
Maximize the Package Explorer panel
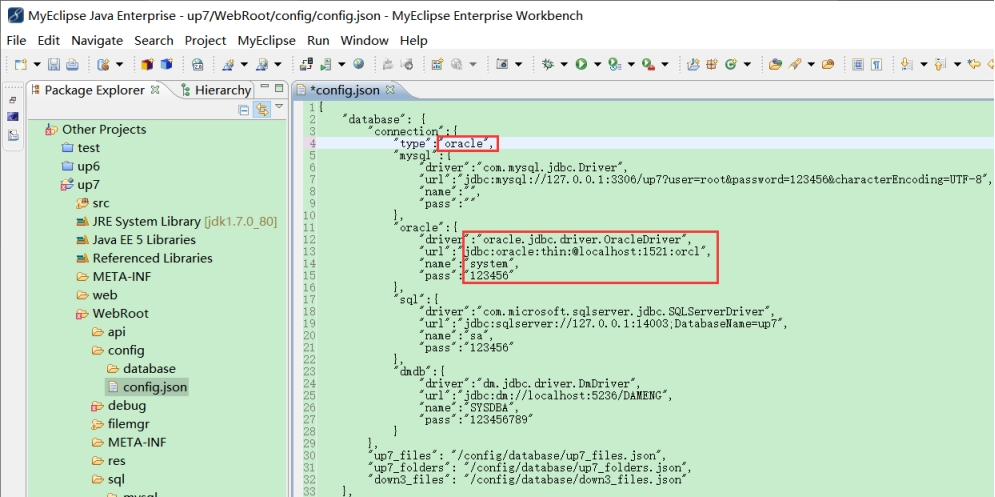tap(279, 88)
